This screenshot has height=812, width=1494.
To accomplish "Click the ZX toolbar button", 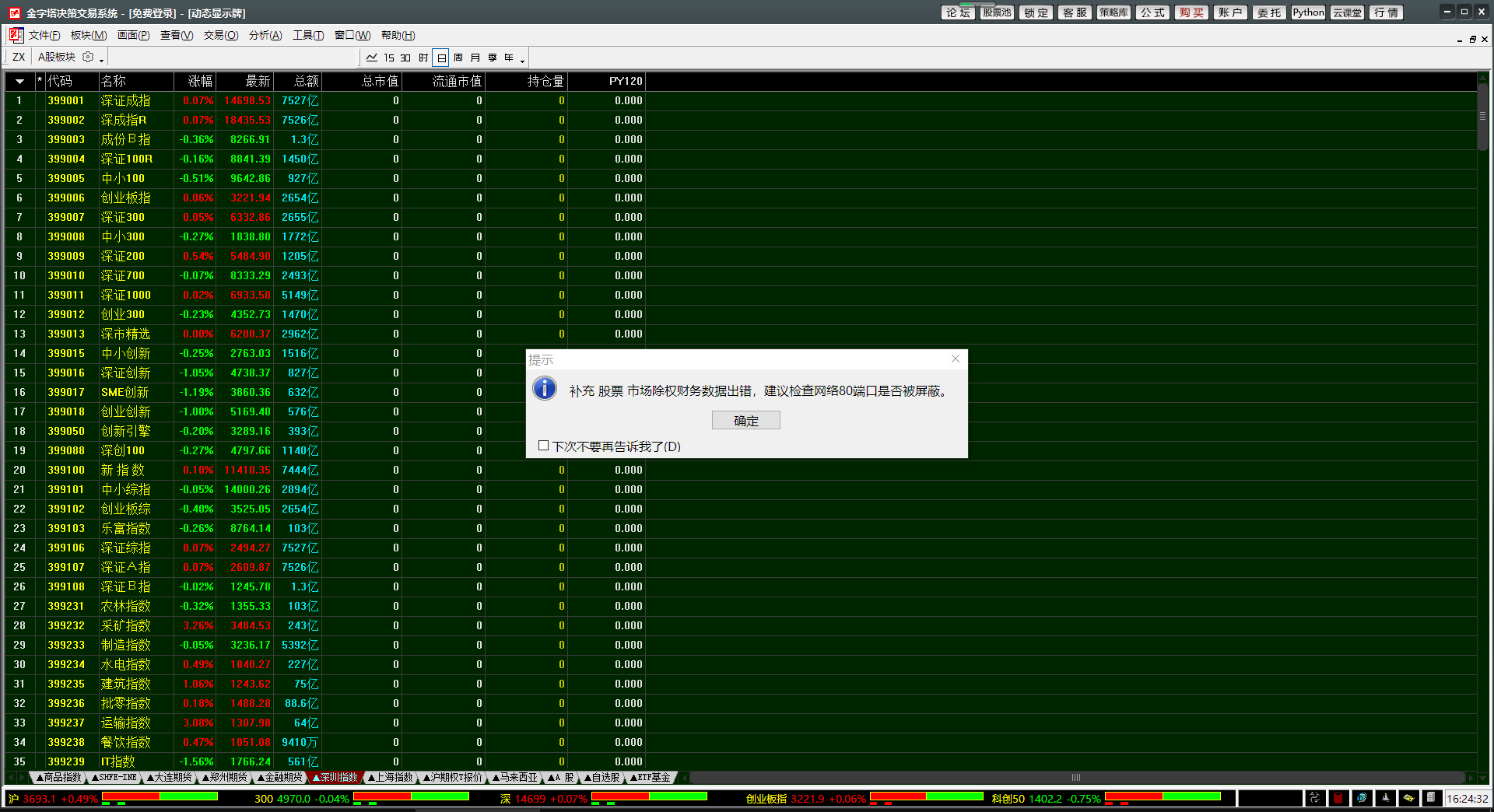I will tap(19, 57).
